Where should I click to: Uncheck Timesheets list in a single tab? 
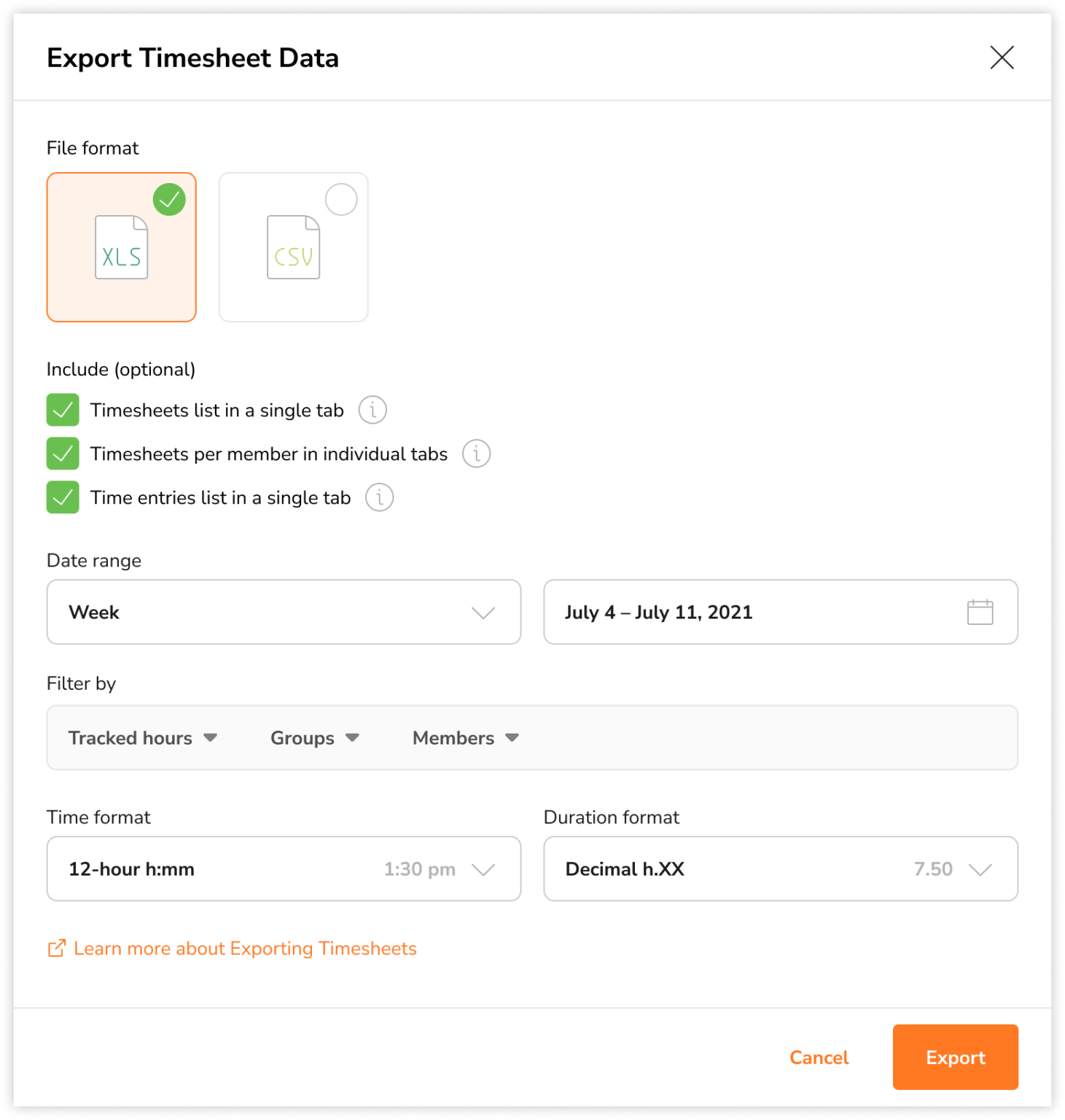click(x=63, y=410)
